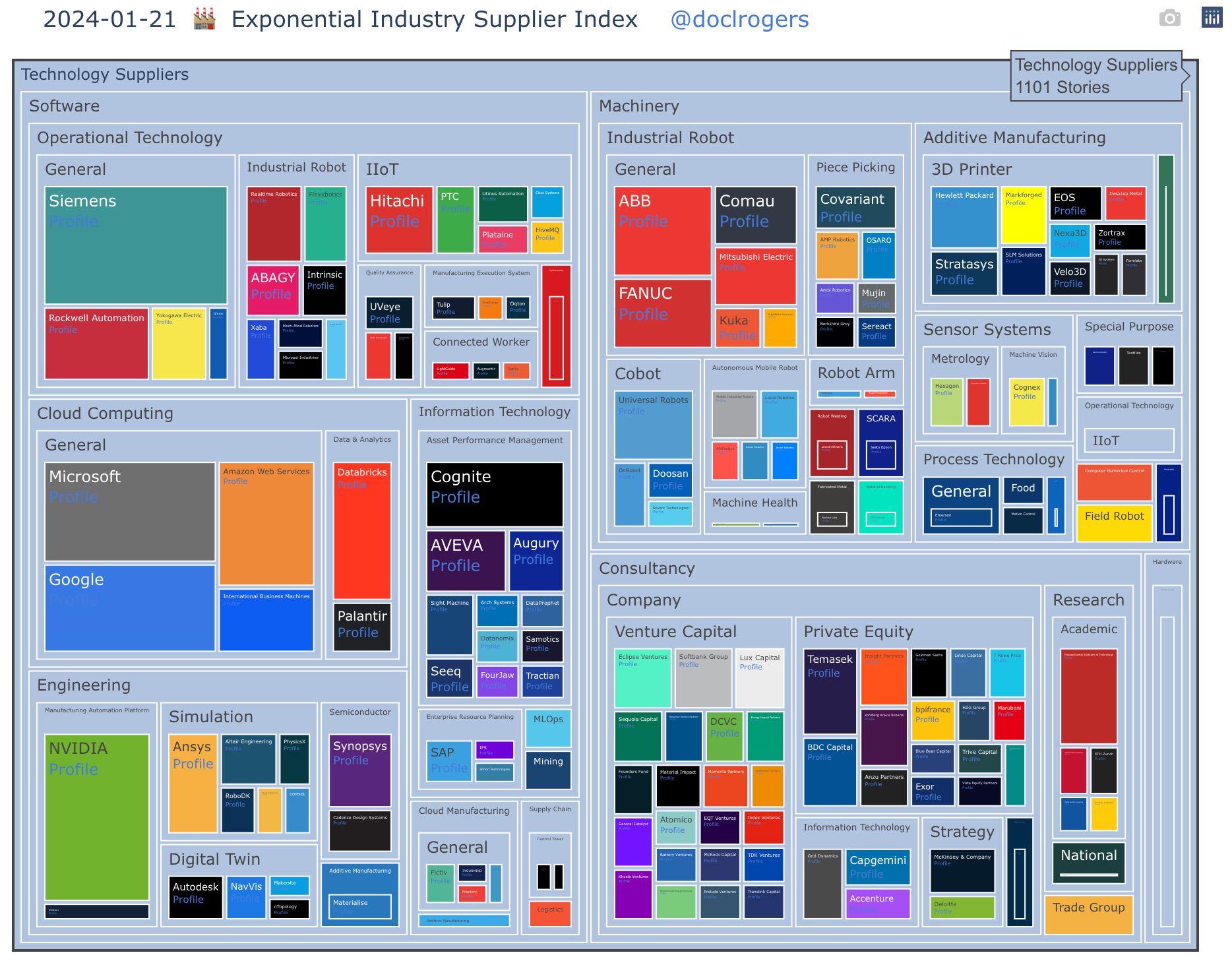Select the Cognex tile
Image resolution: width=1232 pixels, height=959 pixels.
[1026, 402]
